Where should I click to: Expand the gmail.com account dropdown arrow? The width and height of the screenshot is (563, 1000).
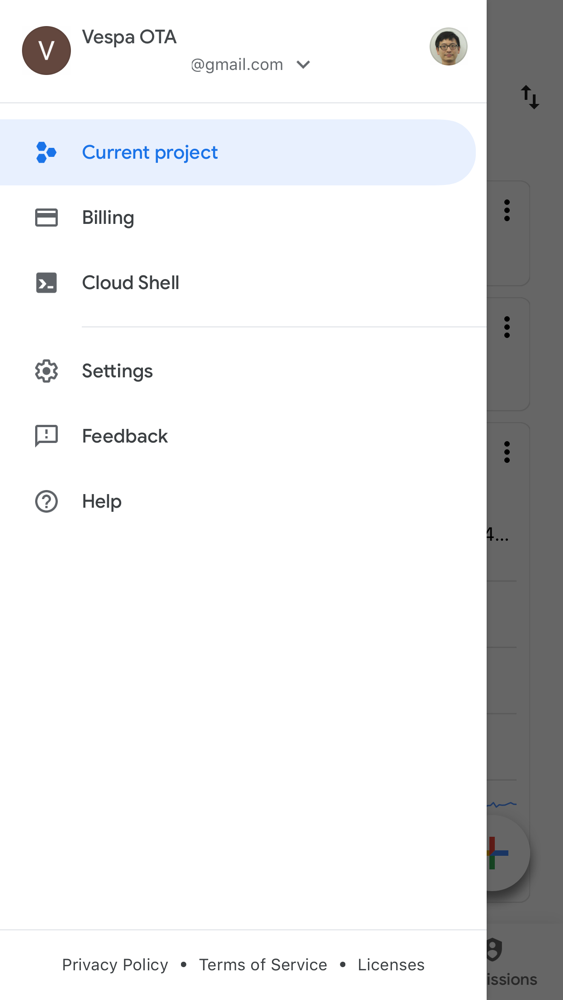303,64
